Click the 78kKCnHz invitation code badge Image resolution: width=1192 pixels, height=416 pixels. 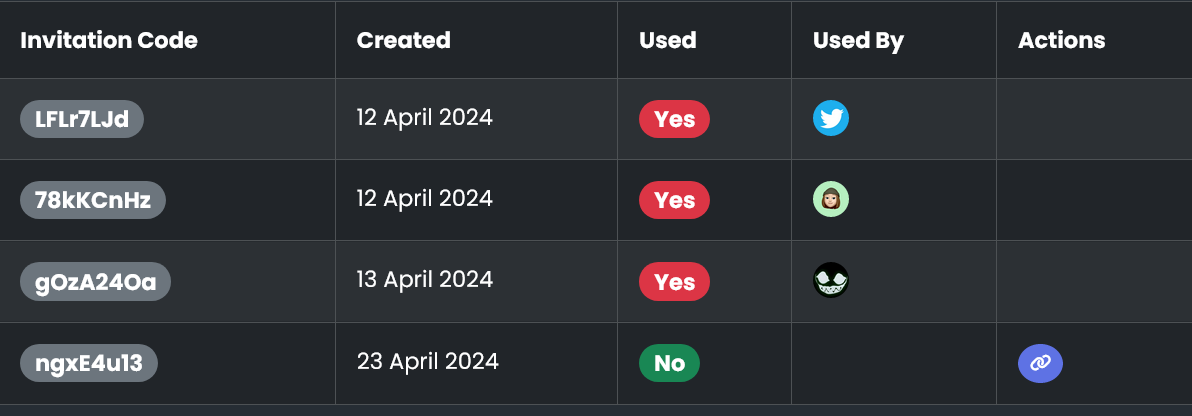click(93, 201)
